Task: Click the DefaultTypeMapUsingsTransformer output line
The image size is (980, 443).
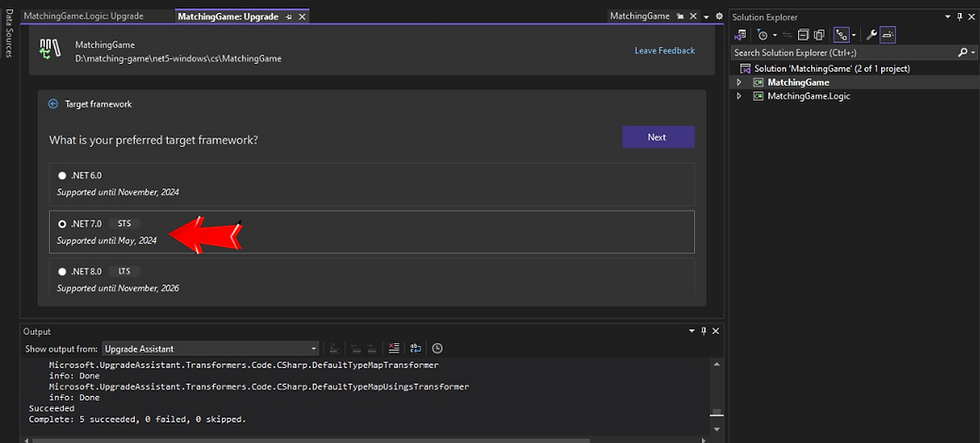Action: [259, 387]
